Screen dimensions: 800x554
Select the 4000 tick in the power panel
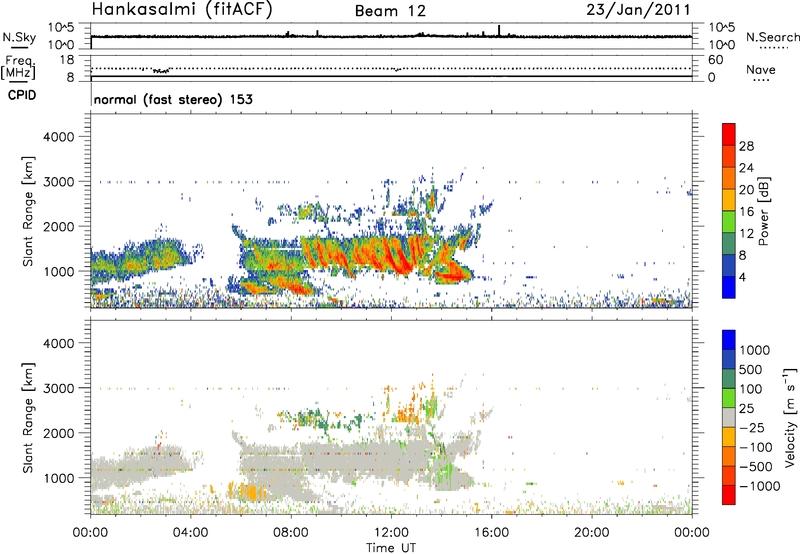58,137
